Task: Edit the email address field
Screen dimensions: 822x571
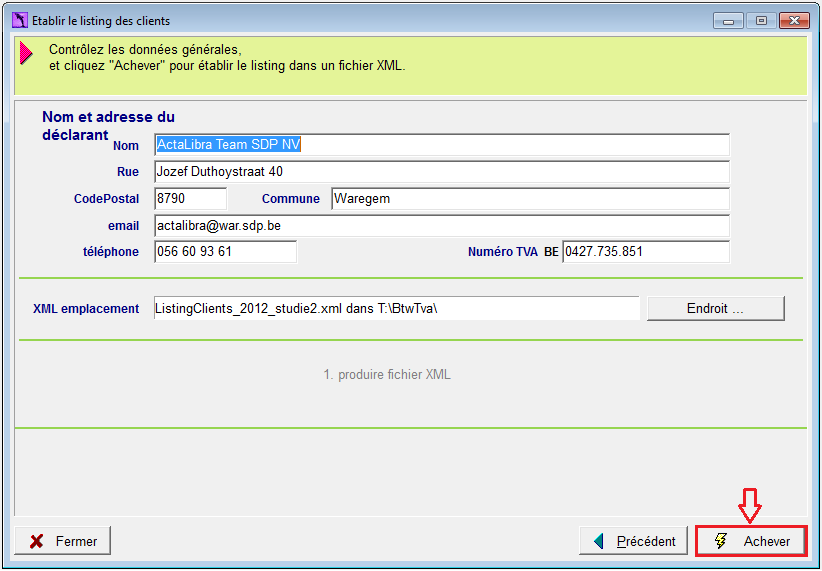Action: point(442,226)
